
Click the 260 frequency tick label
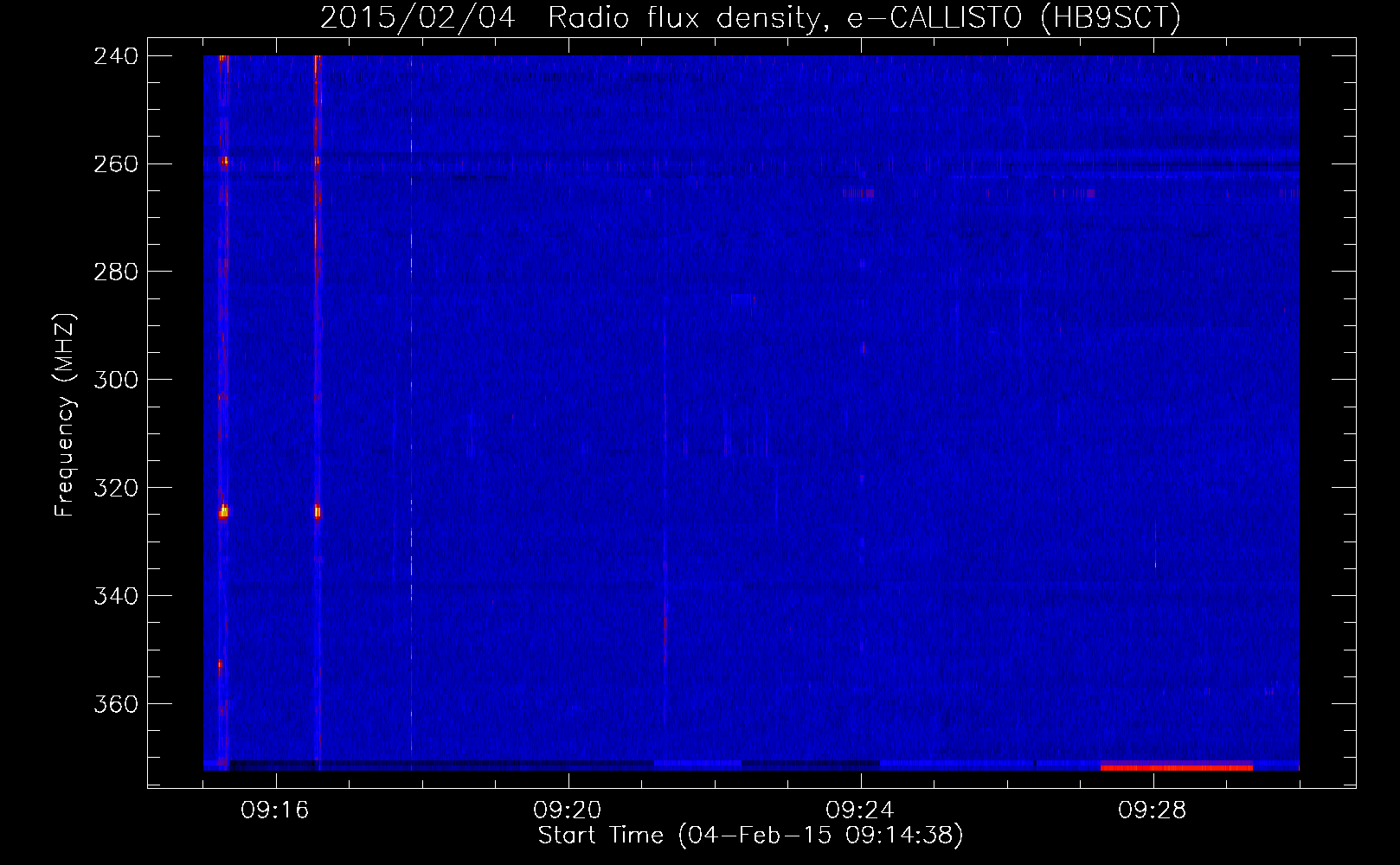point(116,163)
